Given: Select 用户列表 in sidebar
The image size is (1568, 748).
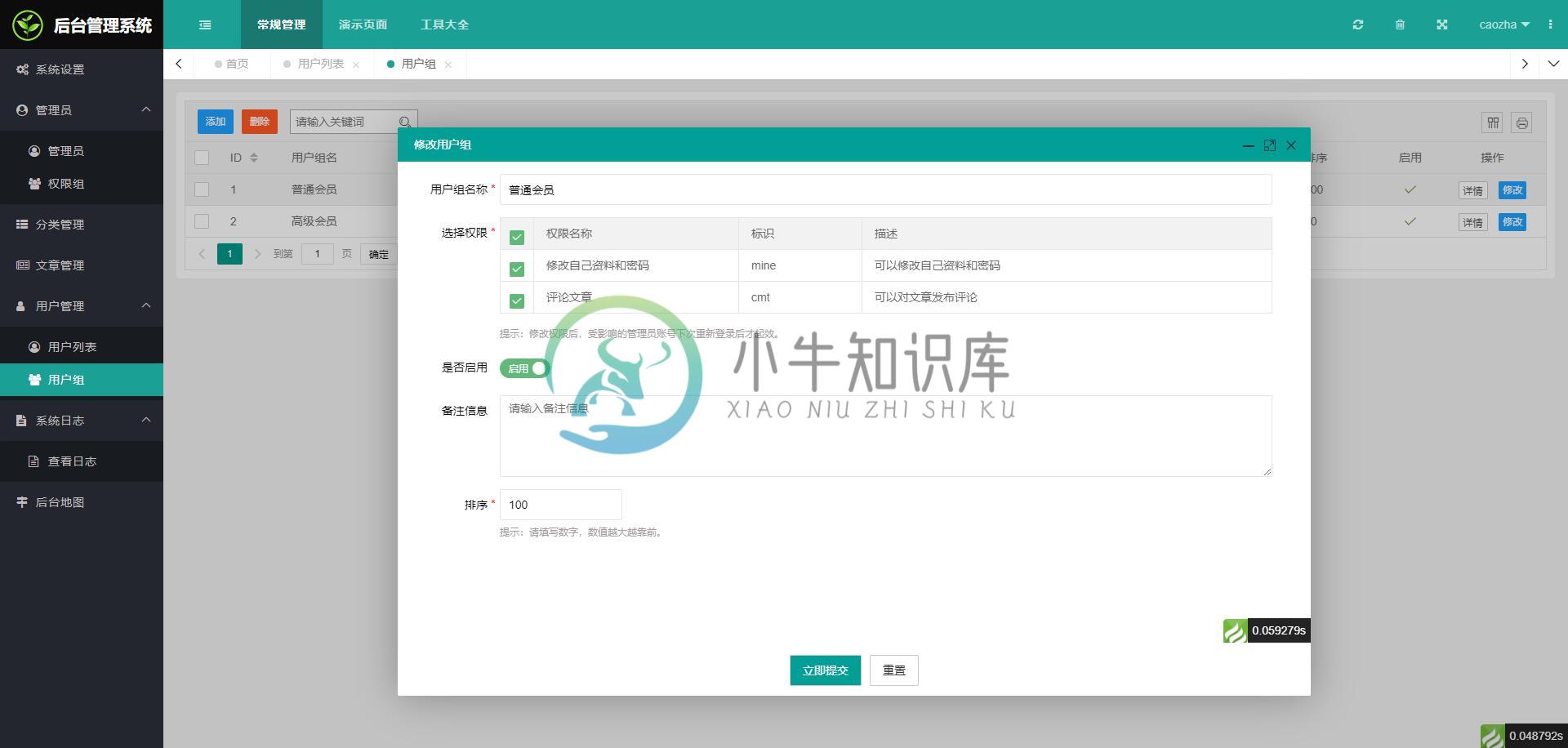Looking at the screenshot, I should point(82,347).
